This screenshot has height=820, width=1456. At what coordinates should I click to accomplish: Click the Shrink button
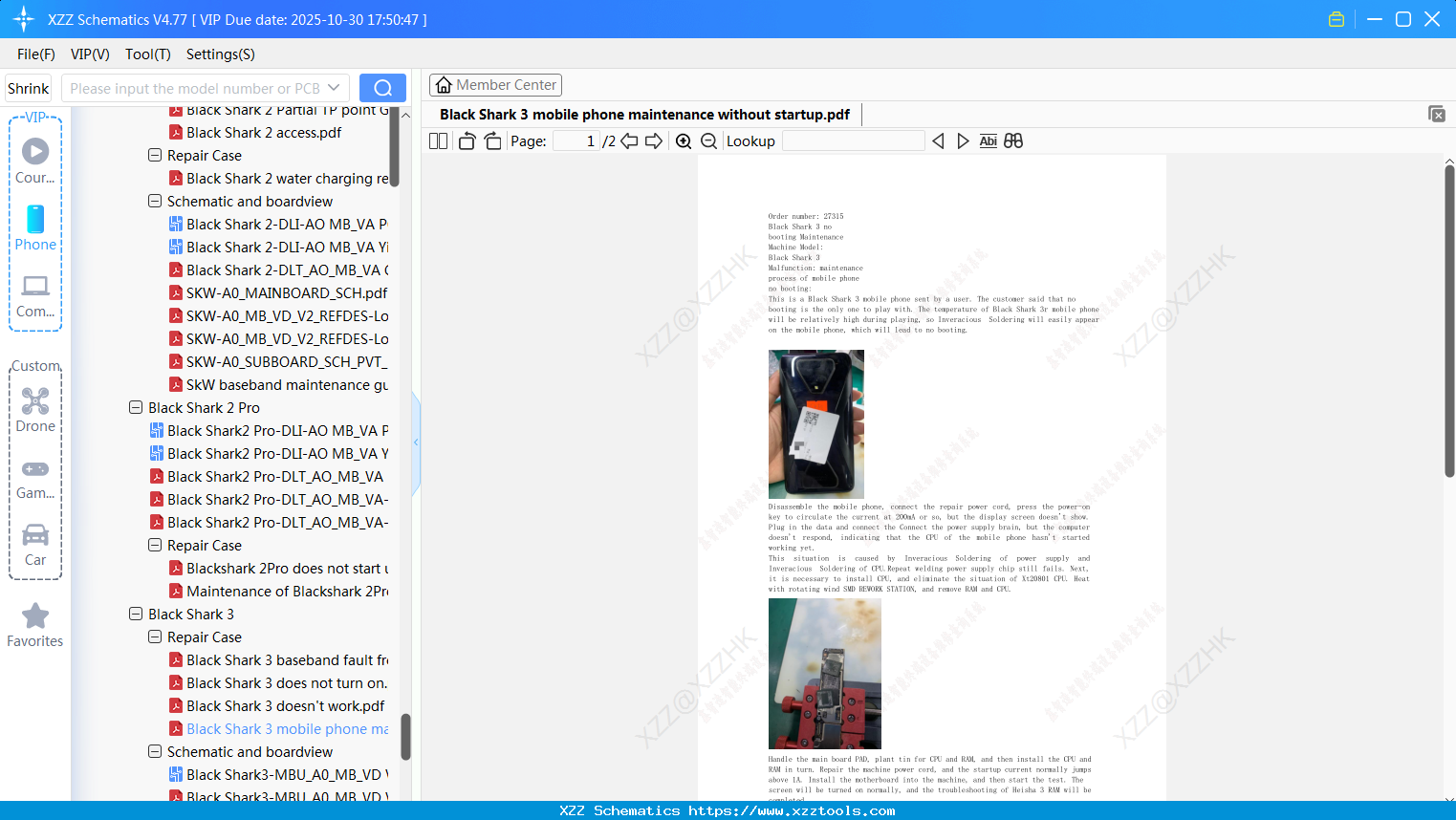[x=28, y=87]
